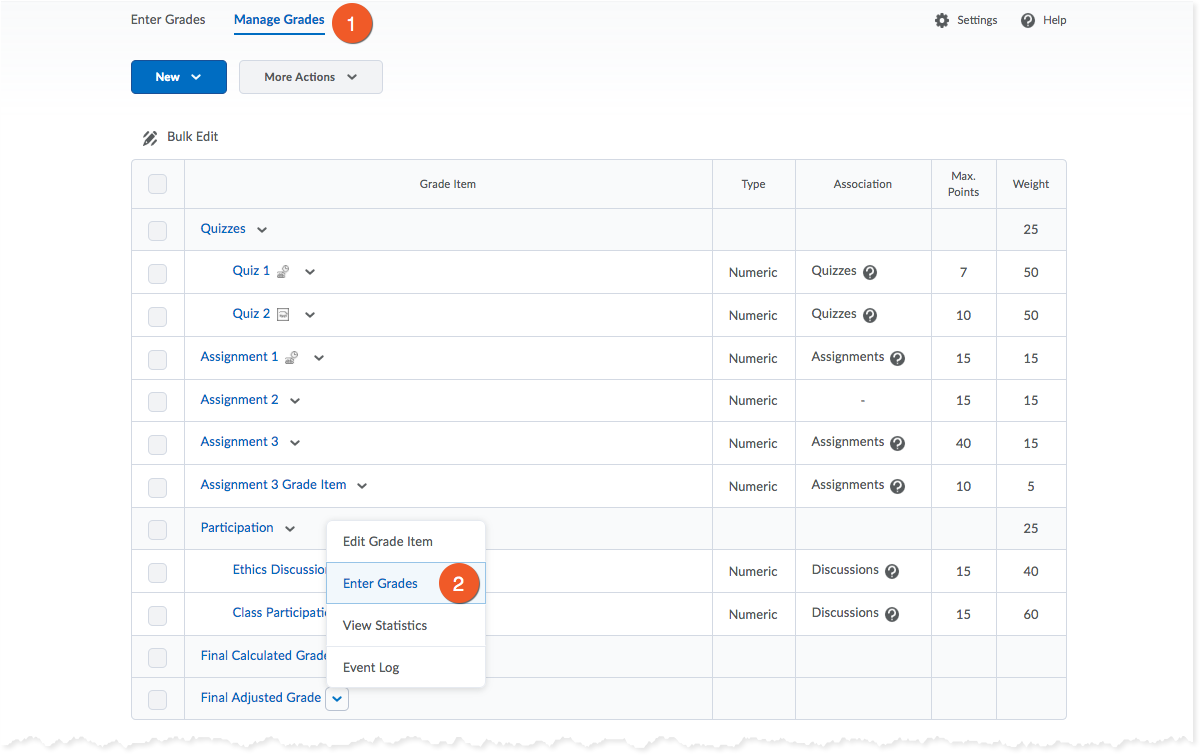Click help icon beside Assignments in Assignment 3 row

coord(897,444)
